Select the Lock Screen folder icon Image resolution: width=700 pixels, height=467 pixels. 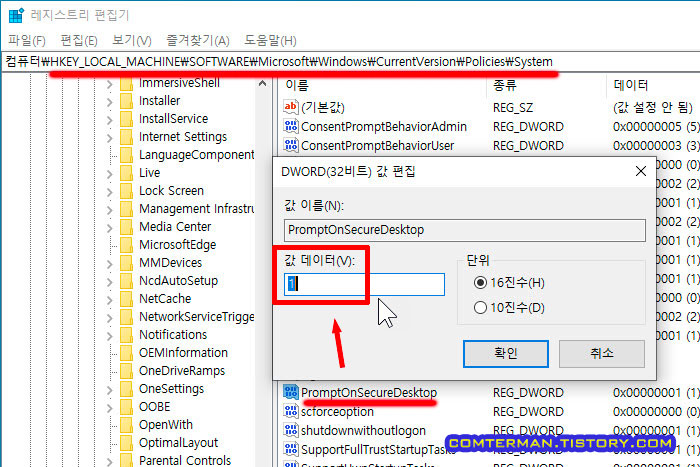click(126, 191)
